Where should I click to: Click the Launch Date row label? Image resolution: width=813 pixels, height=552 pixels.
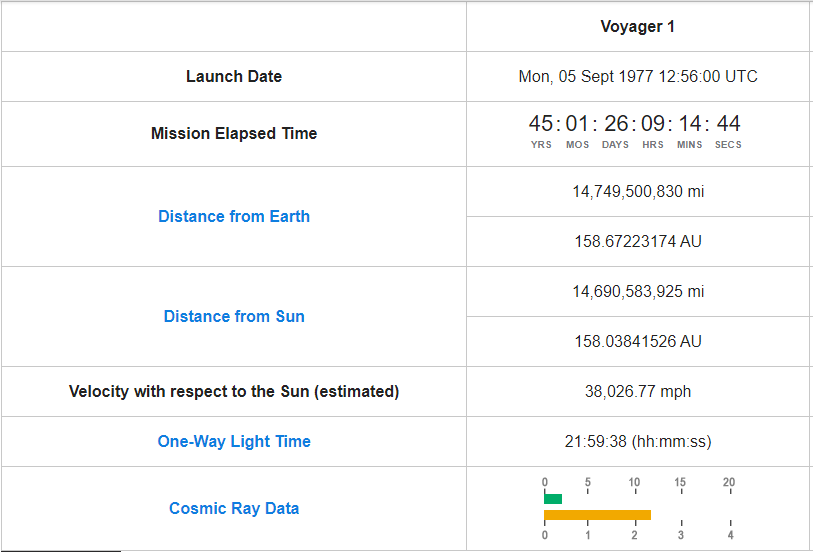(x=234, y=77)
